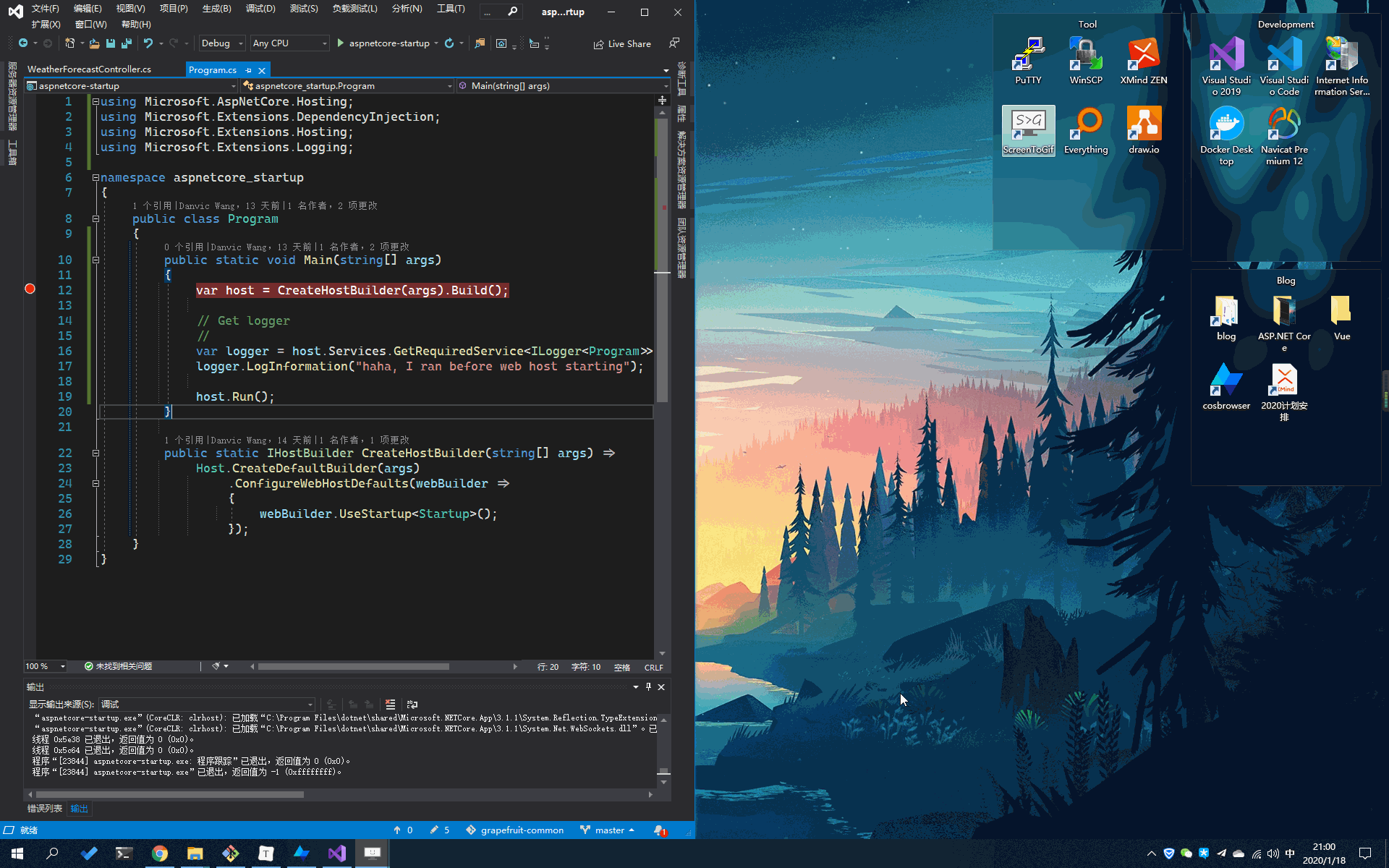
Task: Open notifications bell in status bar
Action: coord(659,830)
